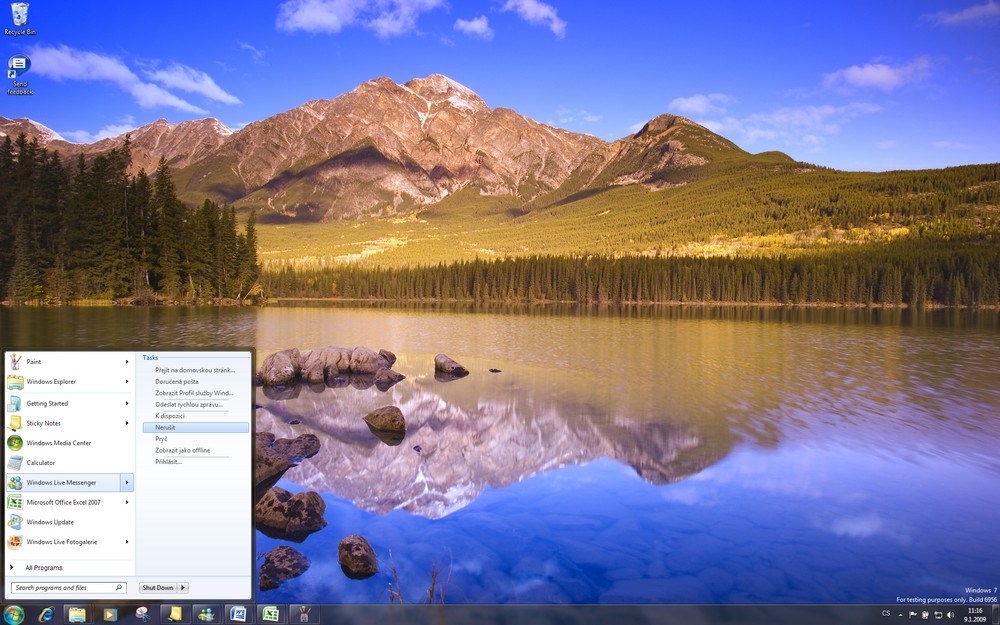Launch Windows Media Center from the Start menu
The width and height of the screenshot is (1000, 625).
point(70,443)
